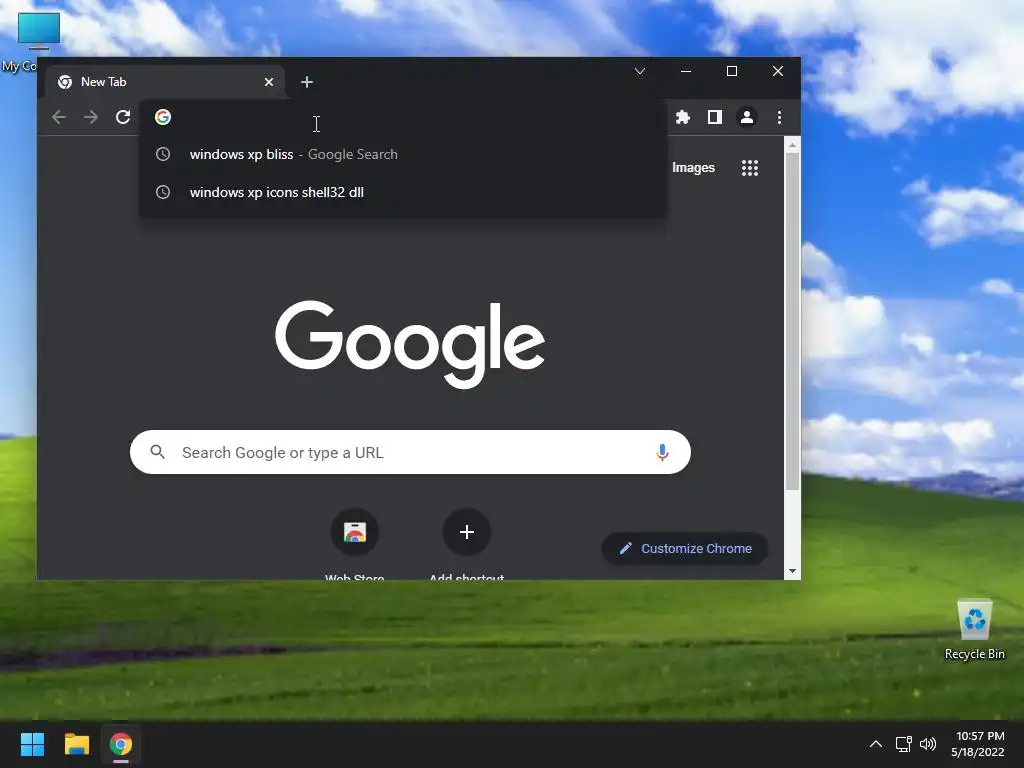Start voice search with microphone icon
This screenshot has width=1024, height=768.
tap(662, 452)
